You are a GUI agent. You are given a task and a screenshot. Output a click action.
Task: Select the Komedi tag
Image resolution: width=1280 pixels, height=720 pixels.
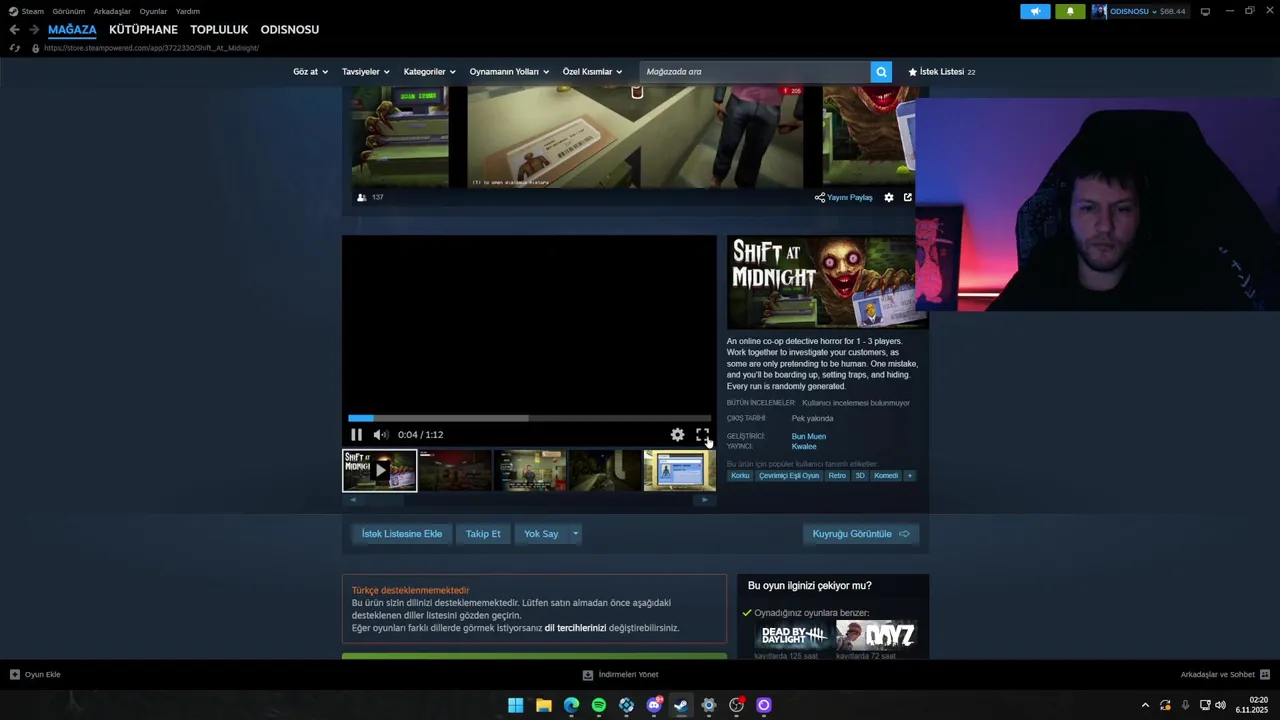coord(886,476)
